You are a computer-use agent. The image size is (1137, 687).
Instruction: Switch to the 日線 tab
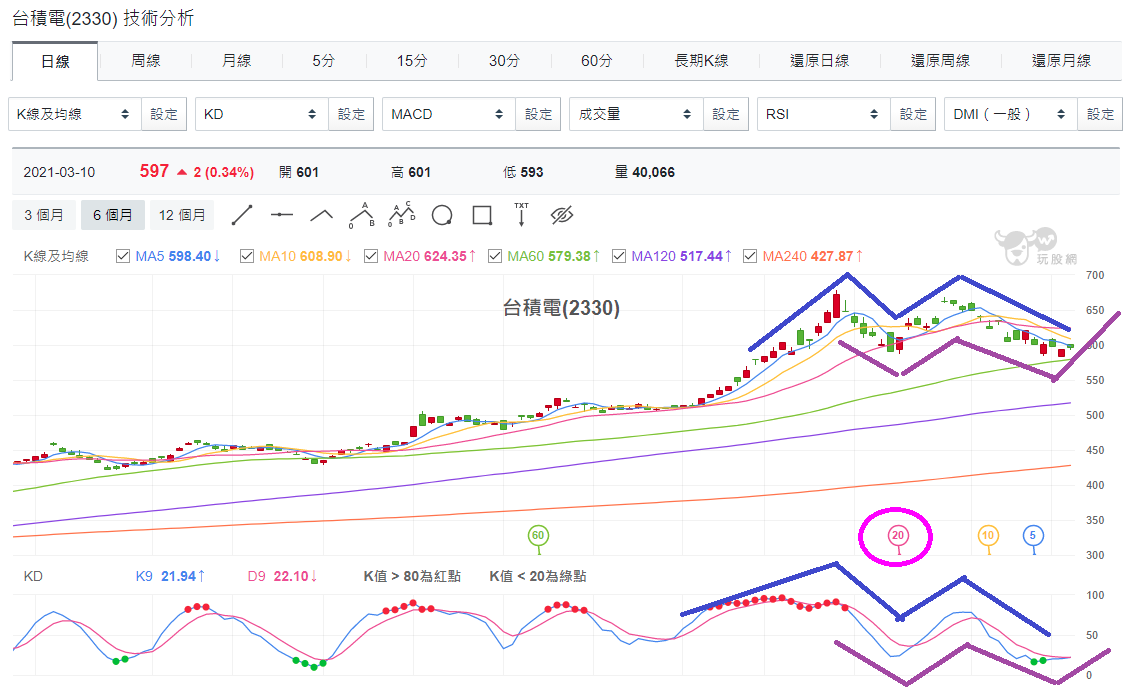(x=55, y=61)
